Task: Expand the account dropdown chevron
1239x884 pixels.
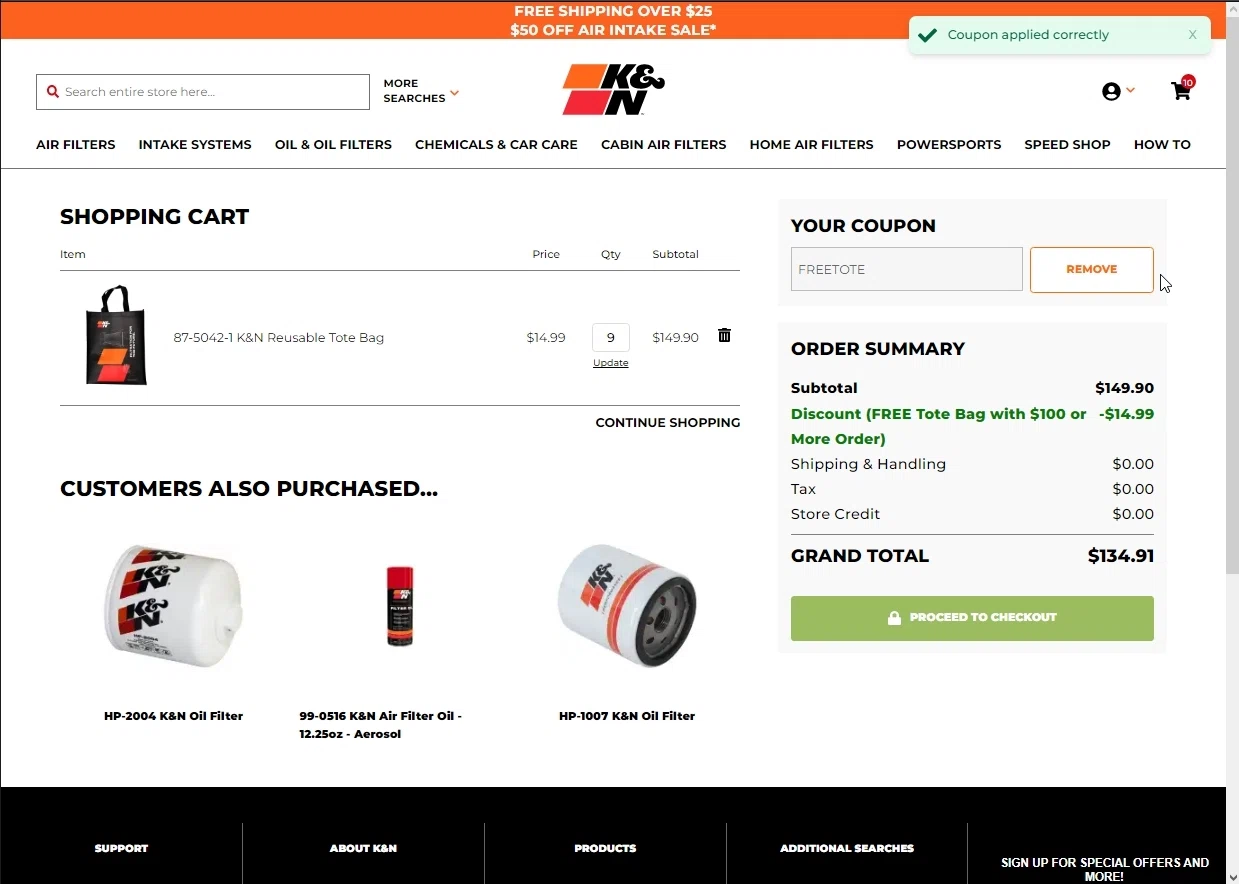Action: (1131, 90)
